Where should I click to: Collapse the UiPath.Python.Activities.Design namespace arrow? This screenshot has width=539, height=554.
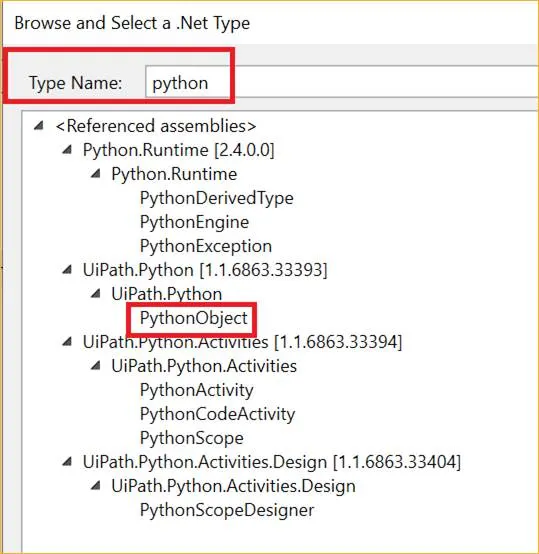point(96,485)
